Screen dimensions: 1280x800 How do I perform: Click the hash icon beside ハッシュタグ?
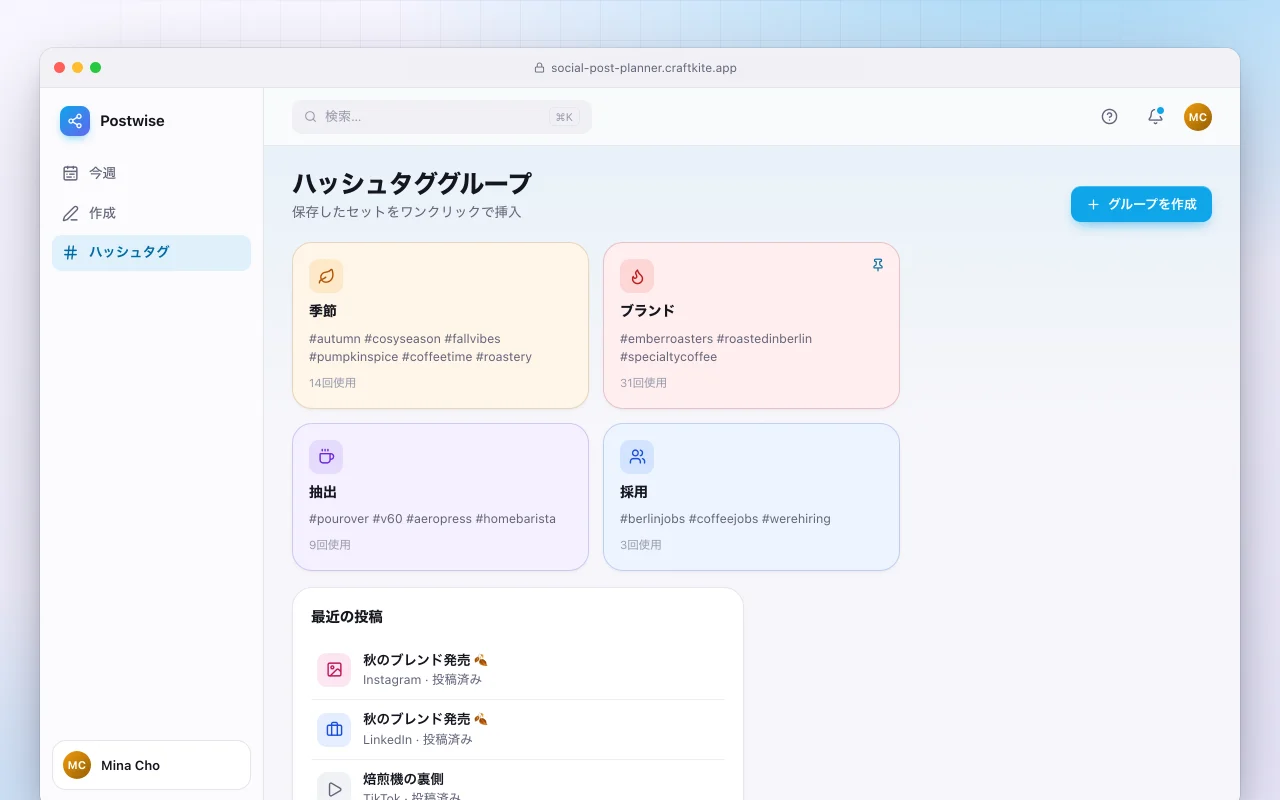(x=70, y=253)
